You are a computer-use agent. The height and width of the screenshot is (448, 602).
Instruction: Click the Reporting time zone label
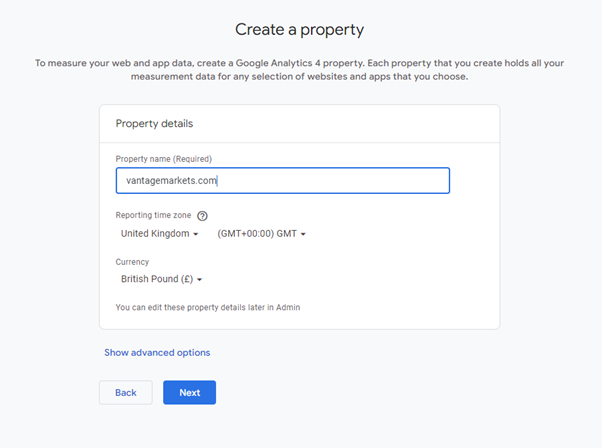(x=153, y=216)
